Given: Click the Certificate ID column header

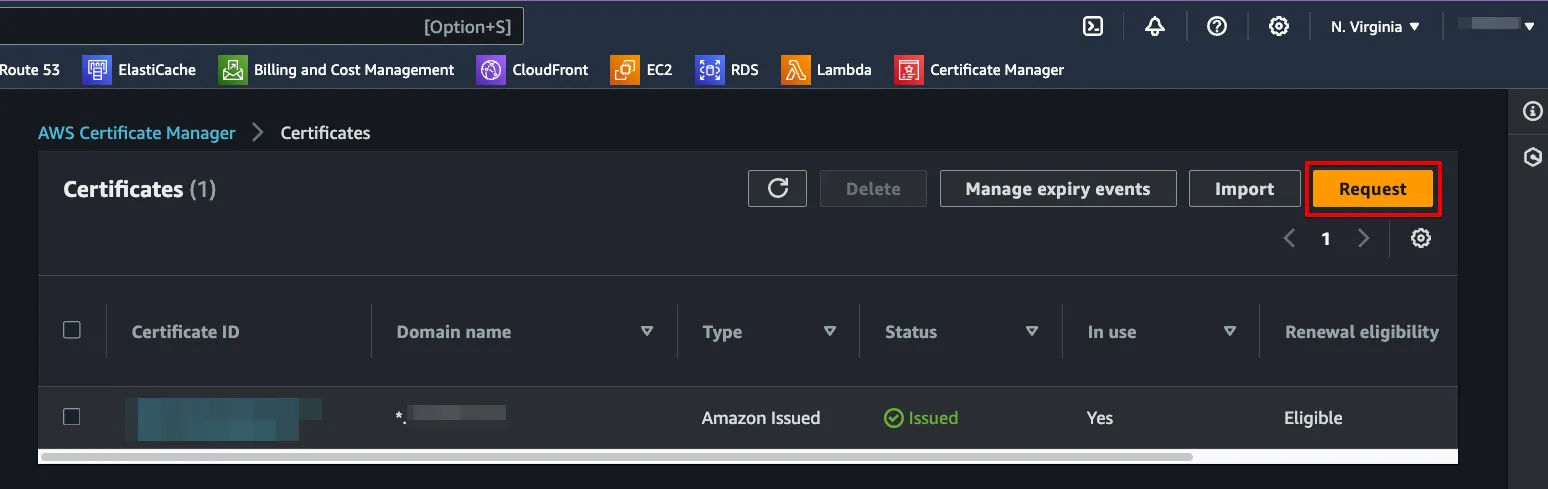Looking at the screenshot, I should coord(186,332).
